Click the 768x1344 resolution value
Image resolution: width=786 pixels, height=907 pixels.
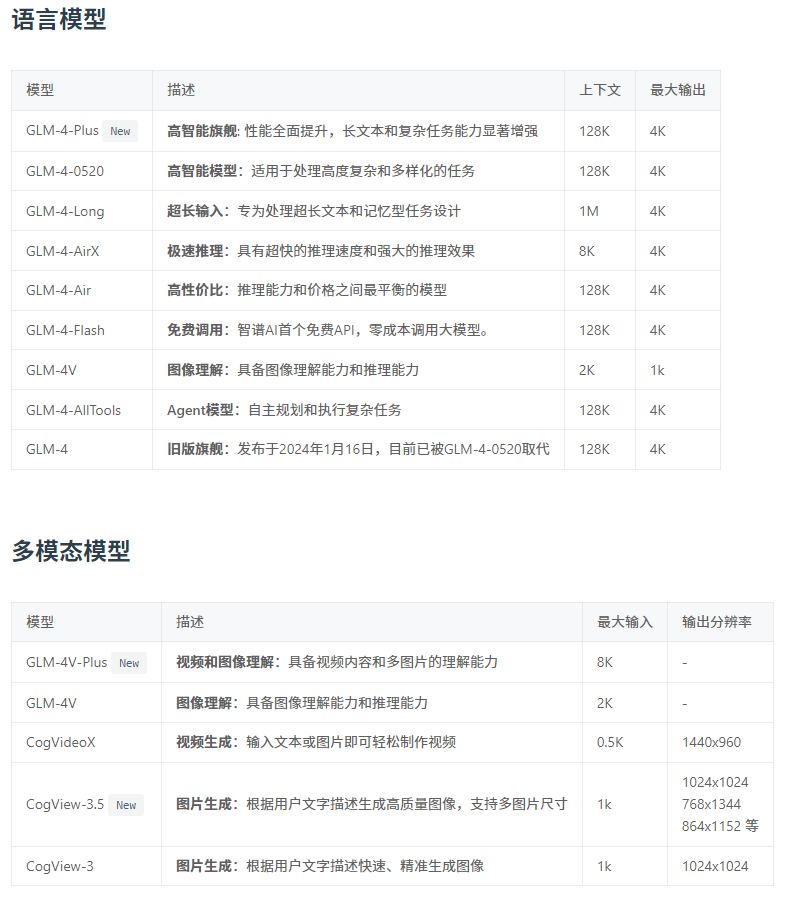(x=711, y=805)
